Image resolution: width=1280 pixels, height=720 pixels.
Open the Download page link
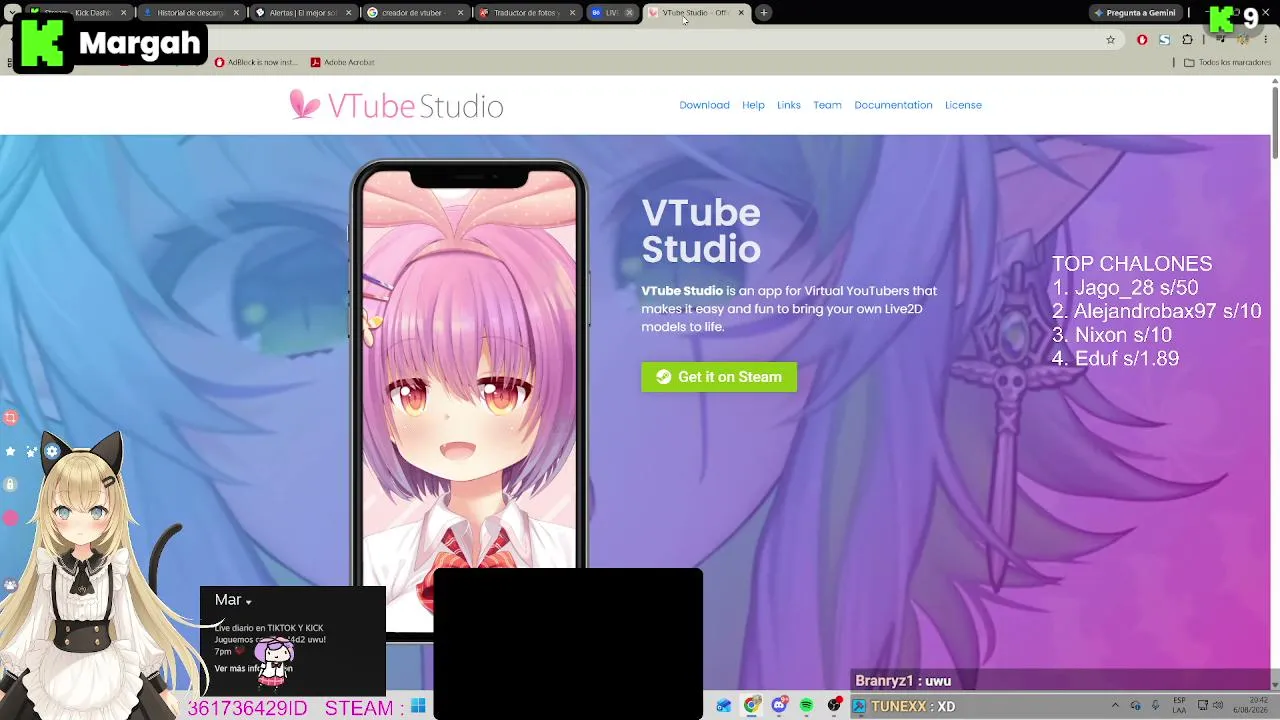(x=704, y=105)
